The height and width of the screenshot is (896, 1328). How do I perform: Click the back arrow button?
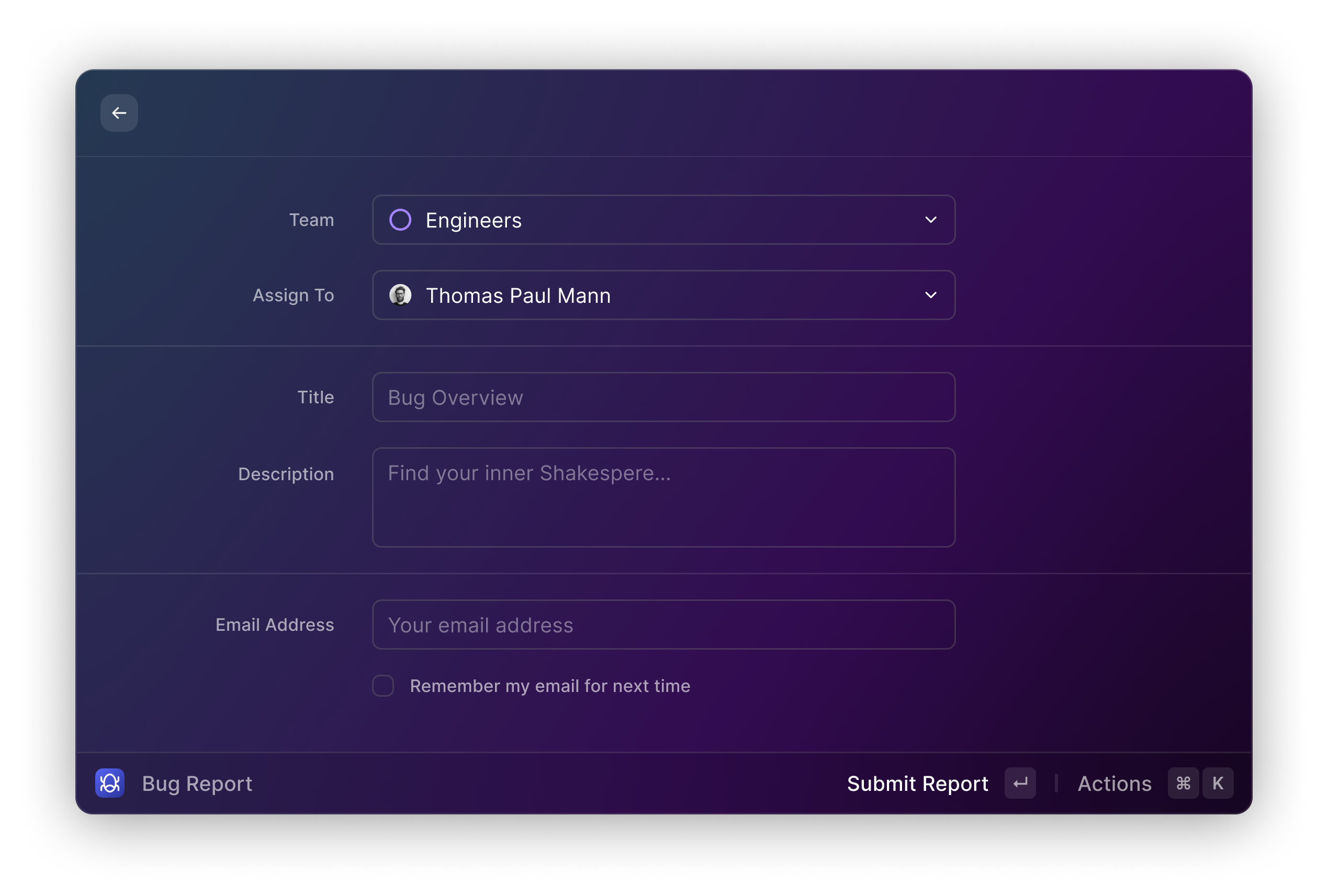coord(119,113)
